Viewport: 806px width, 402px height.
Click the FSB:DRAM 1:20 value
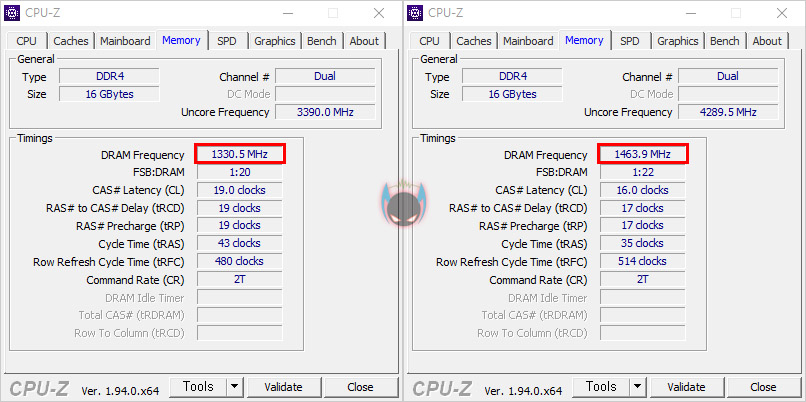click(x=240, y=172)
